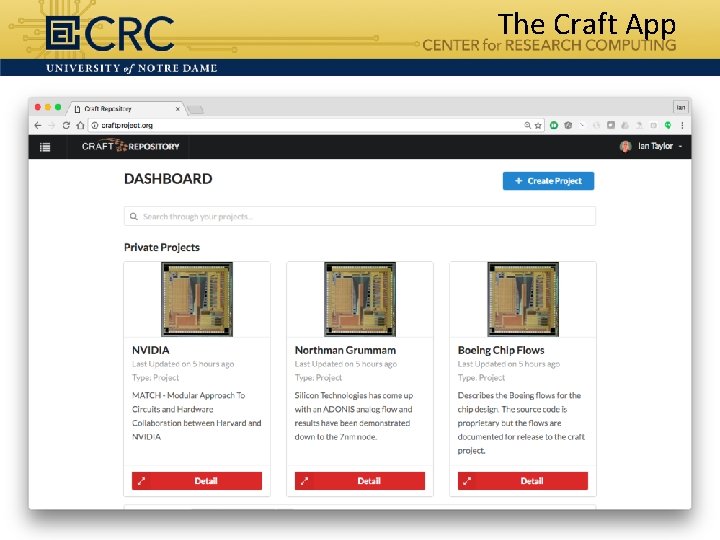The width and height of the screenshot is (720, 540).
Task: Open Detail for the NVIDIA project
Action: click(197, 481)
